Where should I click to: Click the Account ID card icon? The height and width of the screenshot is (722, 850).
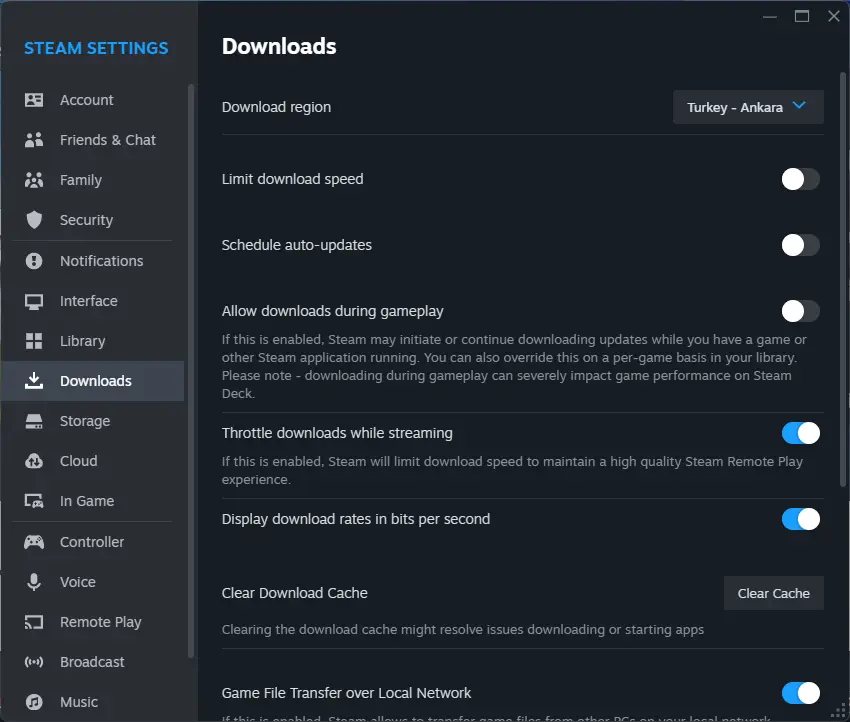pyautogui.click(x=34, y=100)
